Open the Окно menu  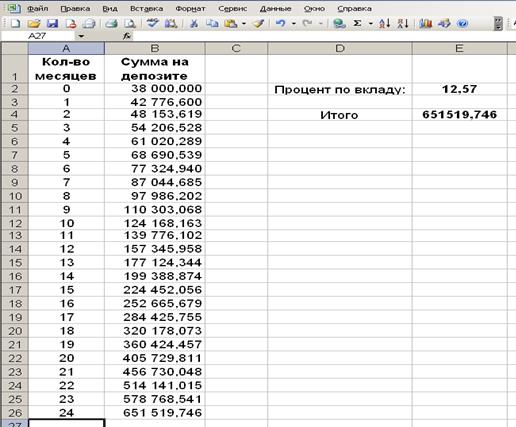tap(314, 9)
